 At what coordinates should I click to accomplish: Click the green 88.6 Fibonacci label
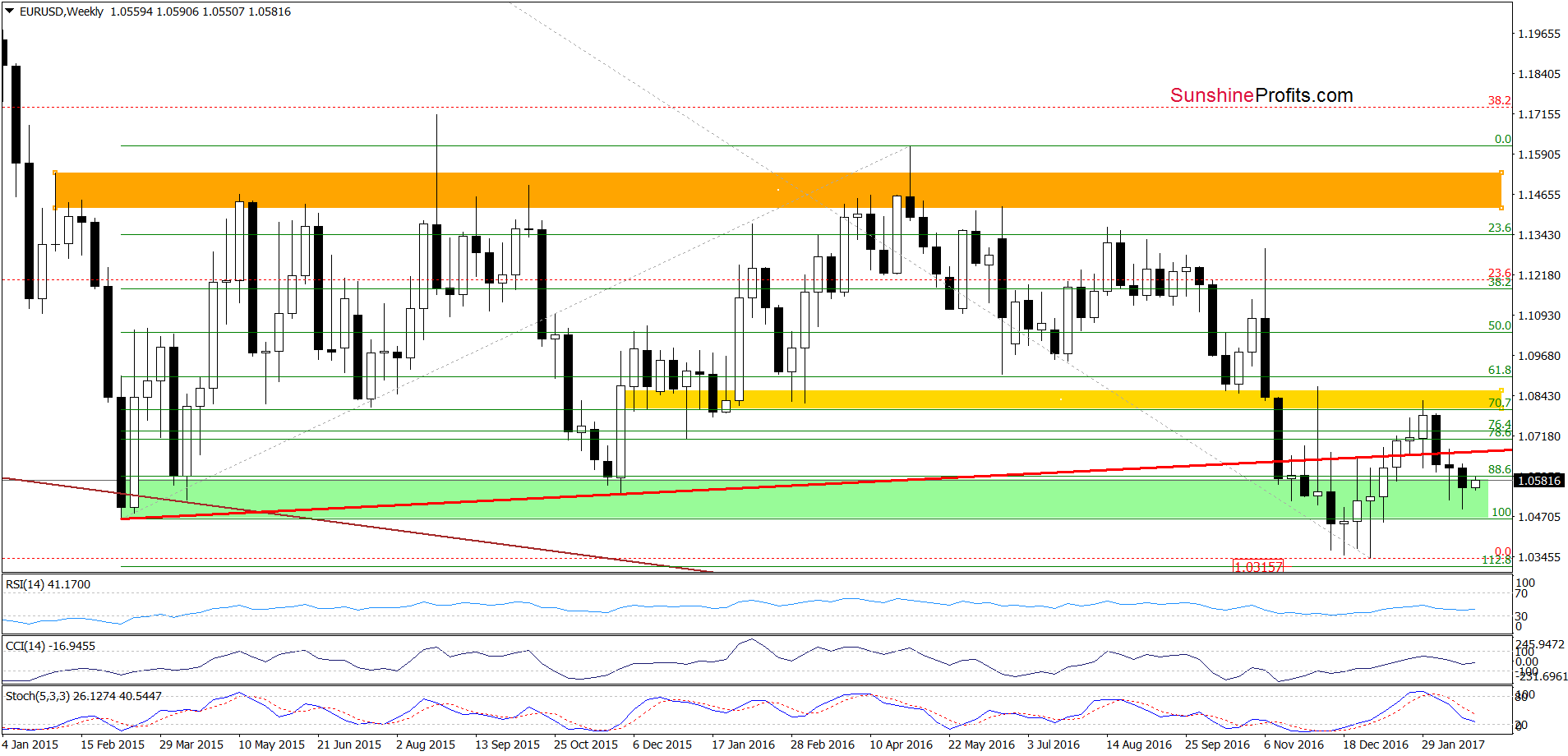coord(1499,470)
